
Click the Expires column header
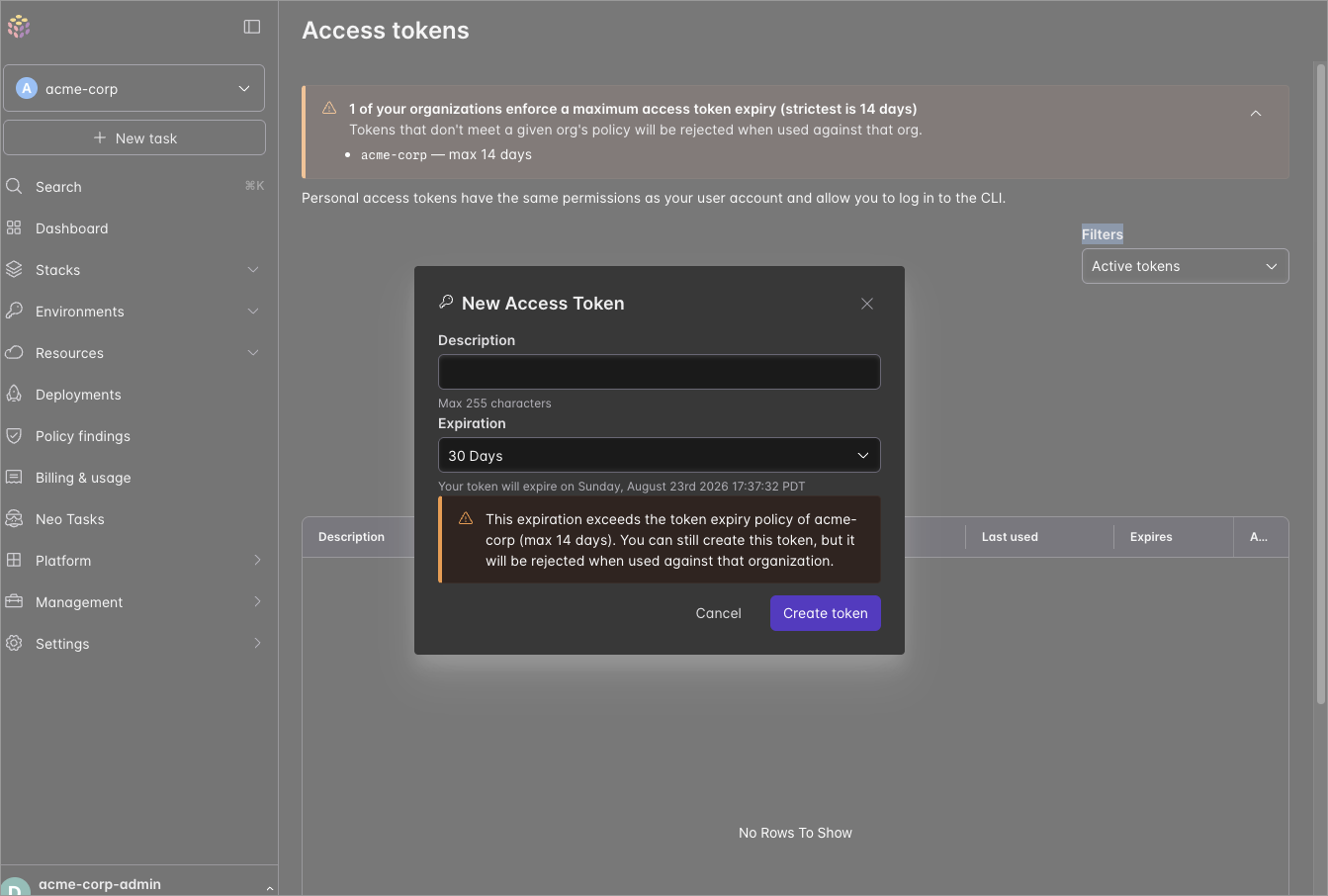(x=1151, y=537)
